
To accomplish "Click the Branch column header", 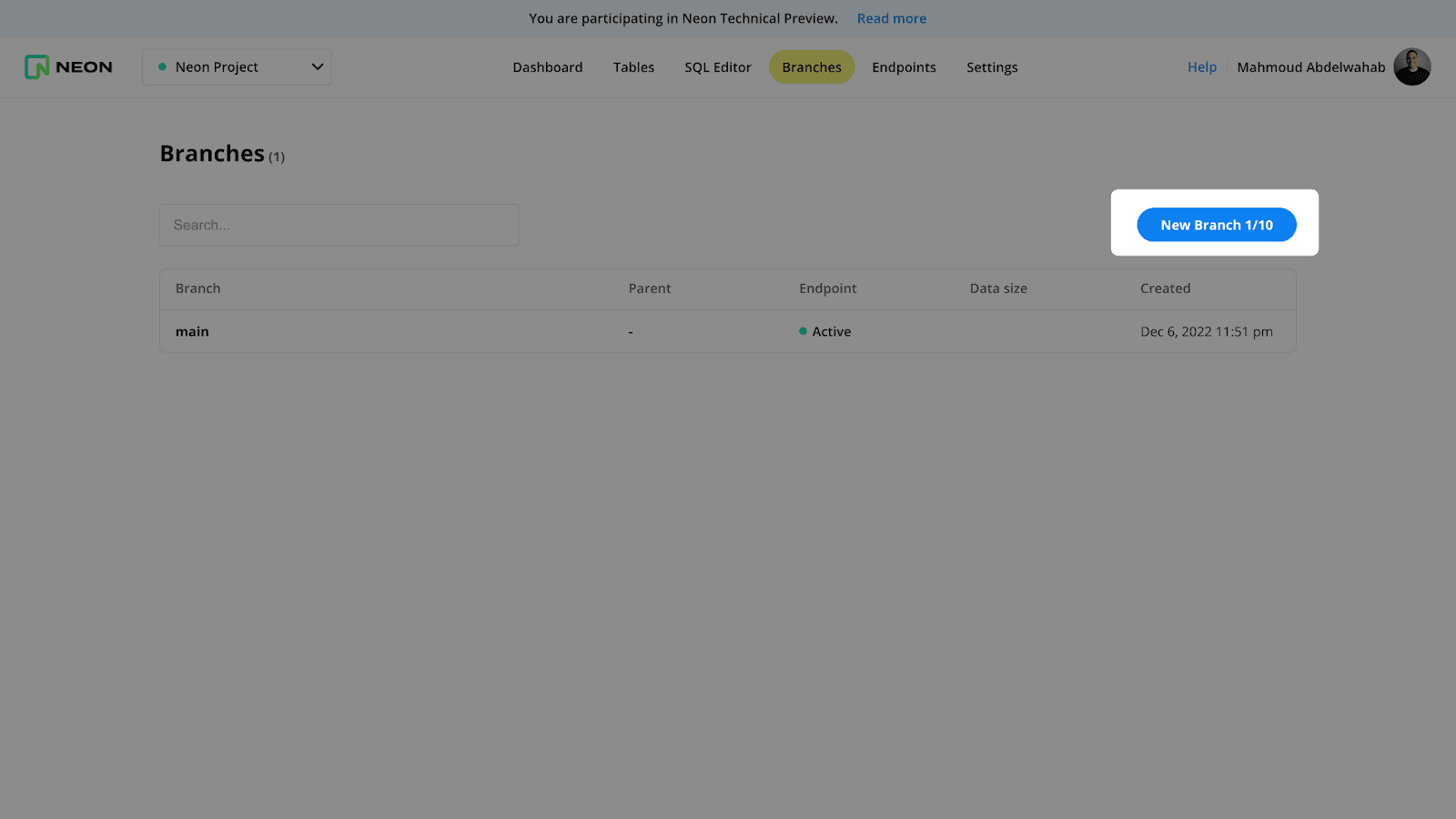I will (197, 288).
